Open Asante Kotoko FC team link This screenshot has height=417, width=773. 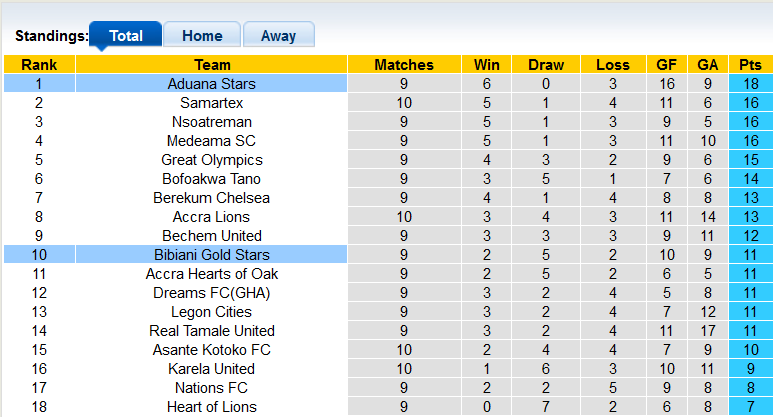(x=212, y=350)
